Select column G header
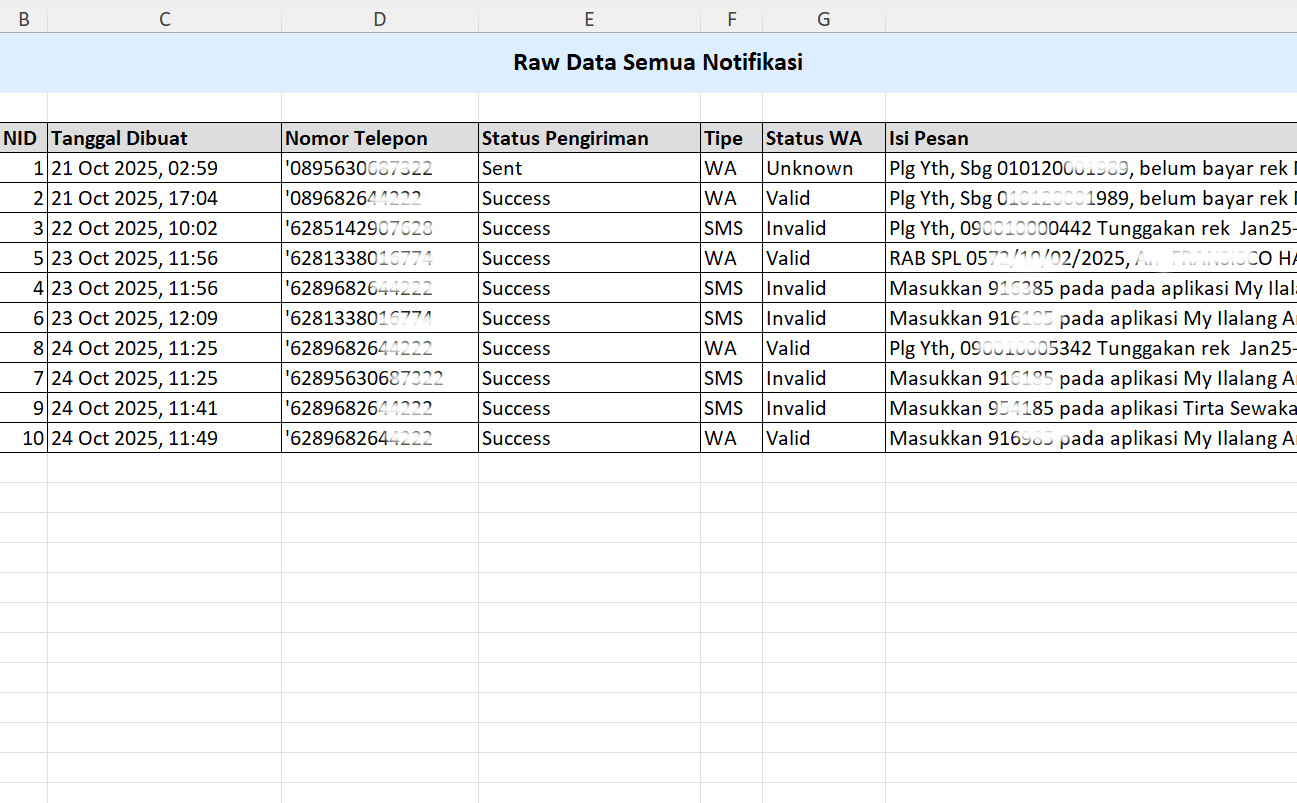Screen dimensions: 1297x803 823,19
